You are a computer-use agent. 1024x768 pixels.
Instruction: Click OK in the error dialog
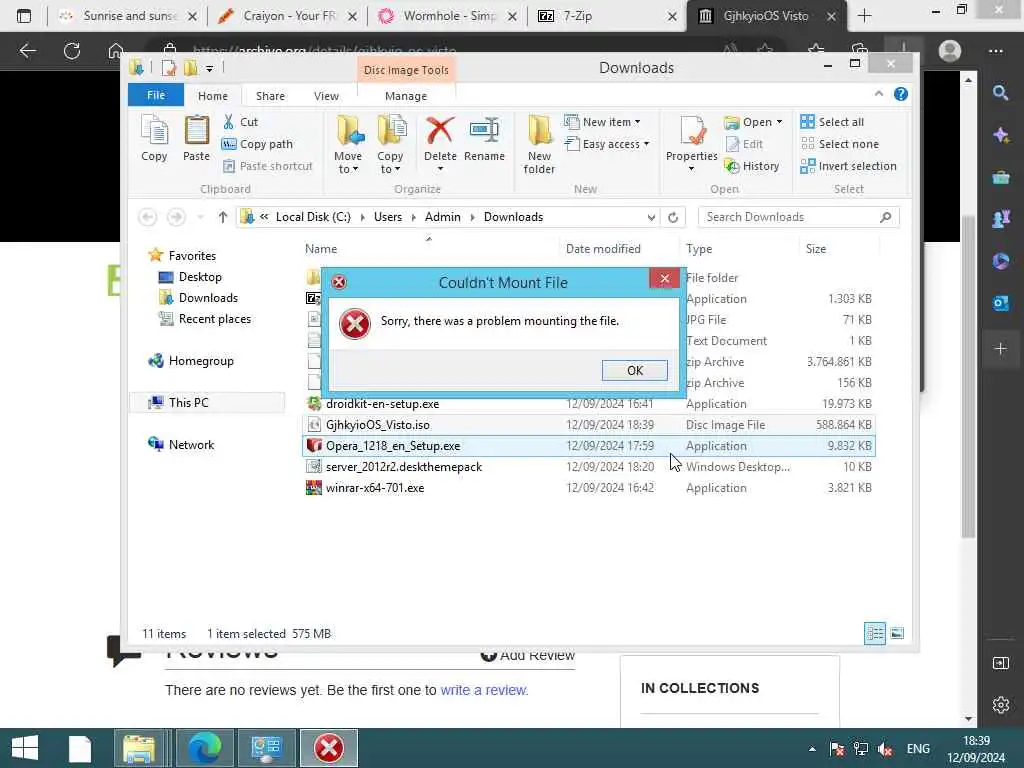coord(634,370)
